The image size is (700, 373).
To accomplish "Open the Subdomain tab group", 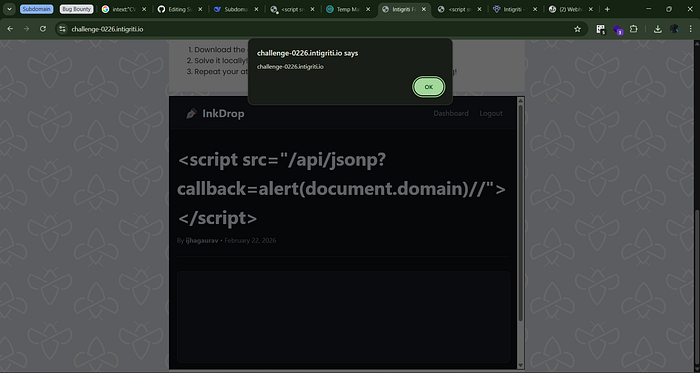I will (37, 9).
